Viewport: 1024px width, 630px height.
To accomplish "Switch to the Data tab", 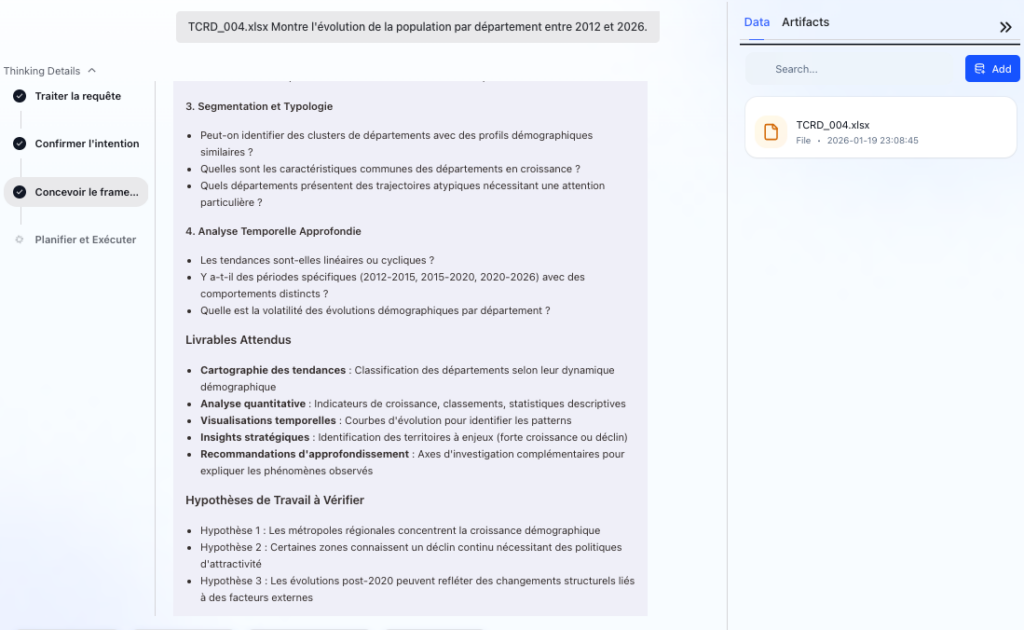I will point(757,22).
